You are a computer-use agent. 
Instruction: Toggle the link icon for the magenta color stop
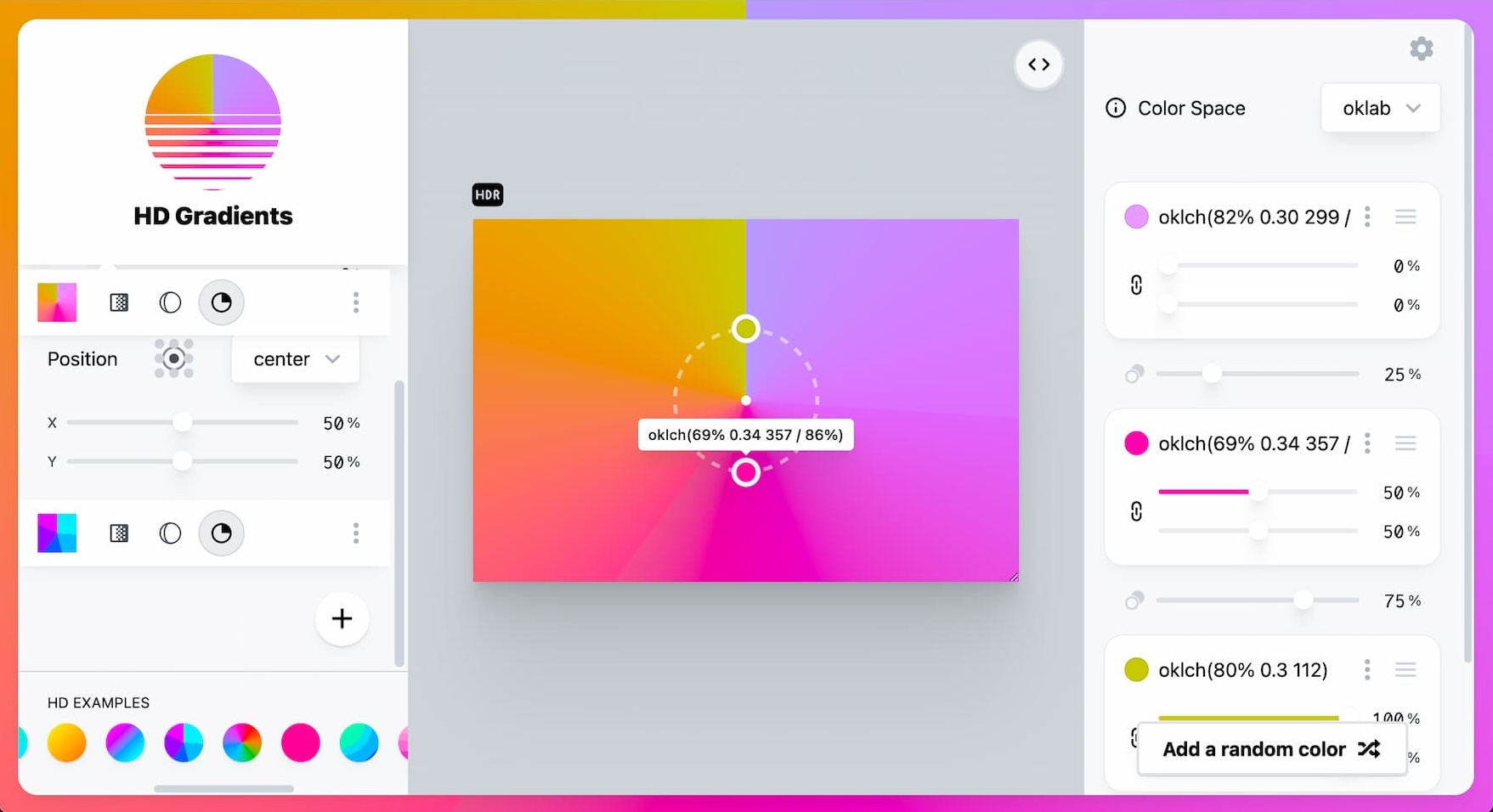pos(1136,511)
